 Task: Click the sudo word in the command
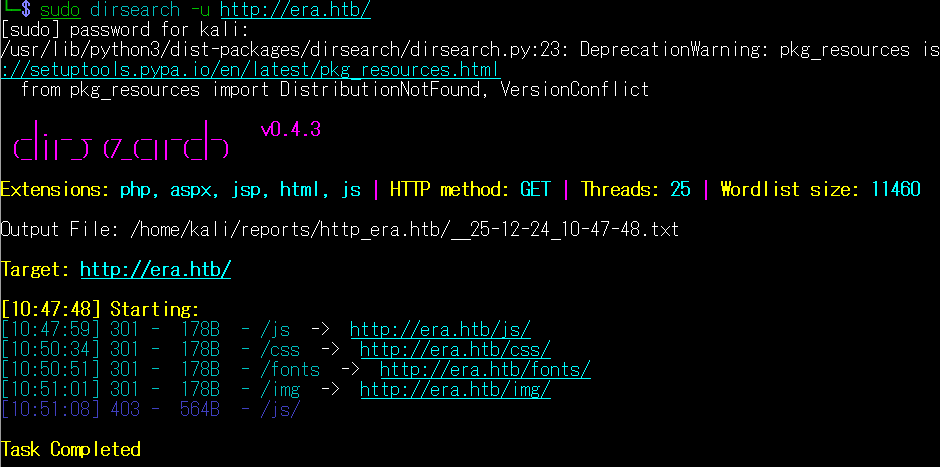pos(59,10)
